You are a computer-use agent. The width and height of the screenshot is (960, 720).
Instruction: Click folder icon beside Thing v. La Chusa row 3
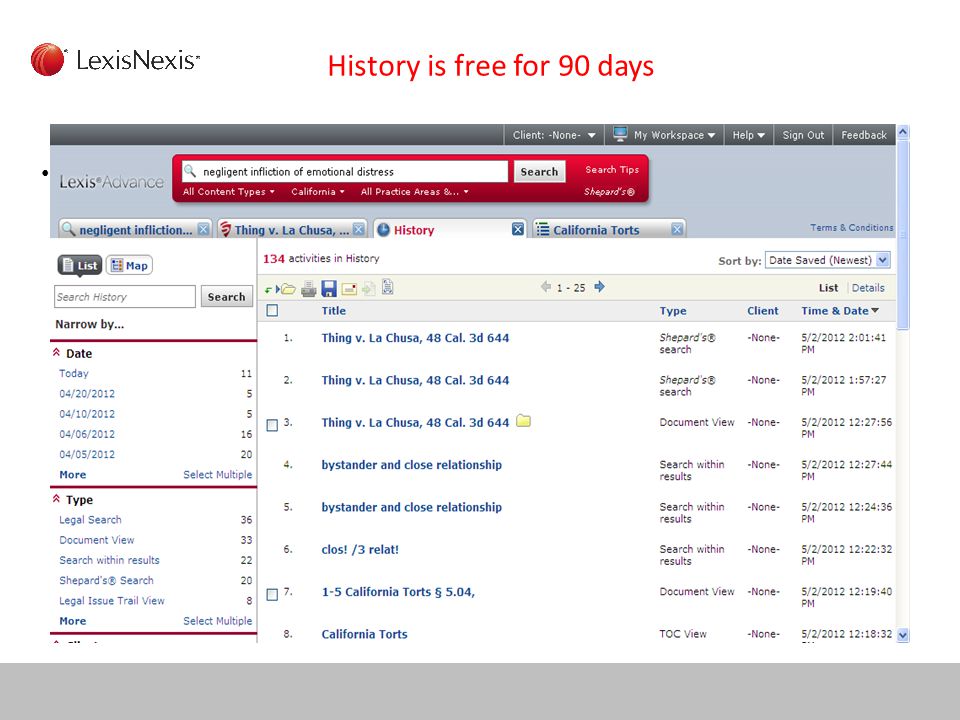tap(523, 421)
